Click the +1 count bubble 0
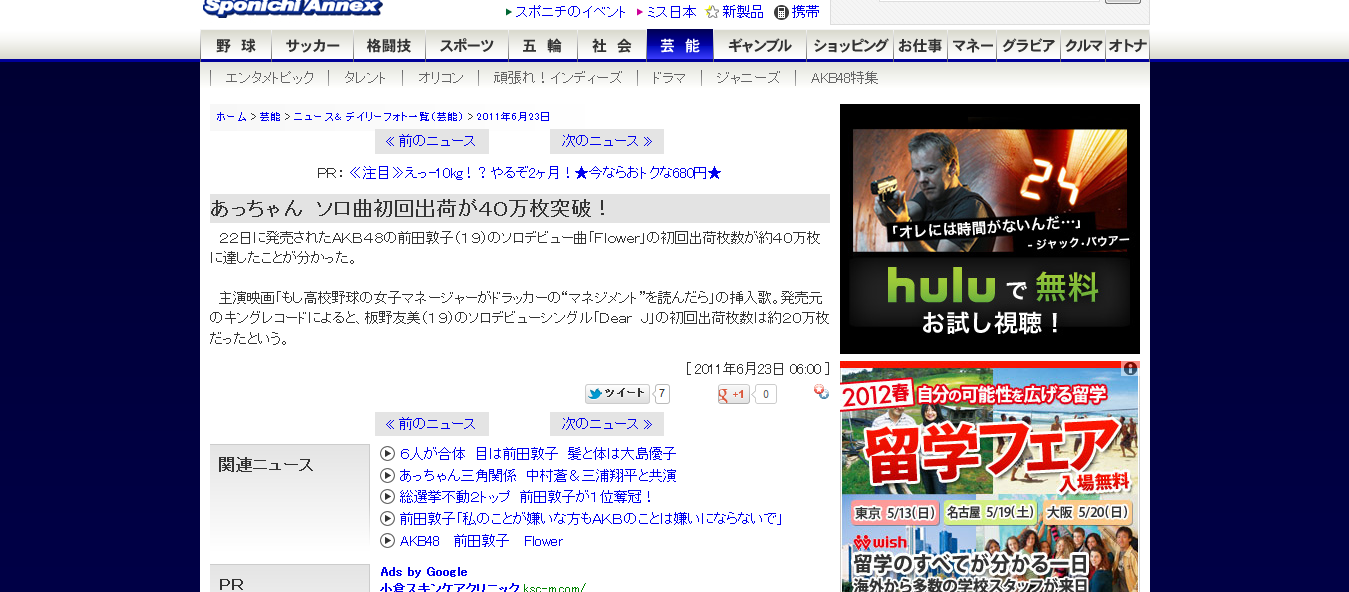The image size is (1349, 592). (765, 394)
